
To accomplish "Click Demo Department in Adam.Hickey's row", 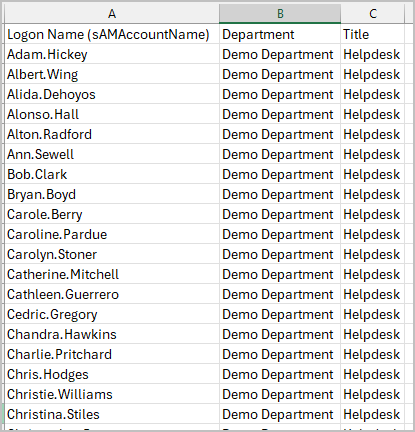I will pyautogui.click(x=280, y=54).
